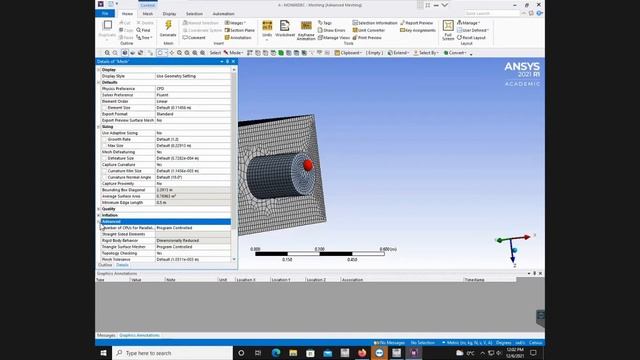Switch to the Automation ribbon tab
Viewport: 640px width, 360px height.
tap(223, 13)
